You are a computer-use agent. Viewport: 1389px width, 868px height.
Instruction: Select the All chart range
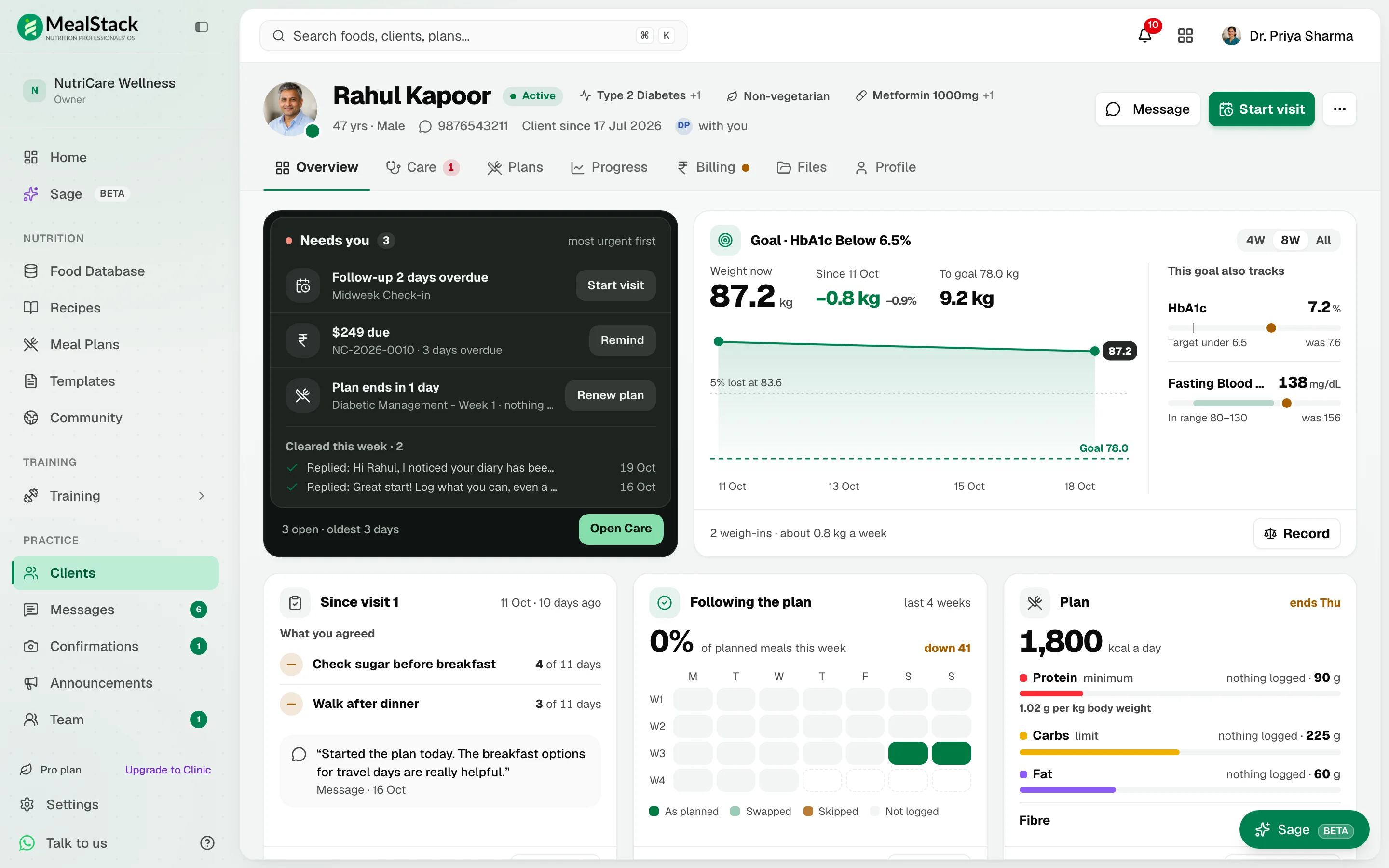click(x=1323, y=240)
